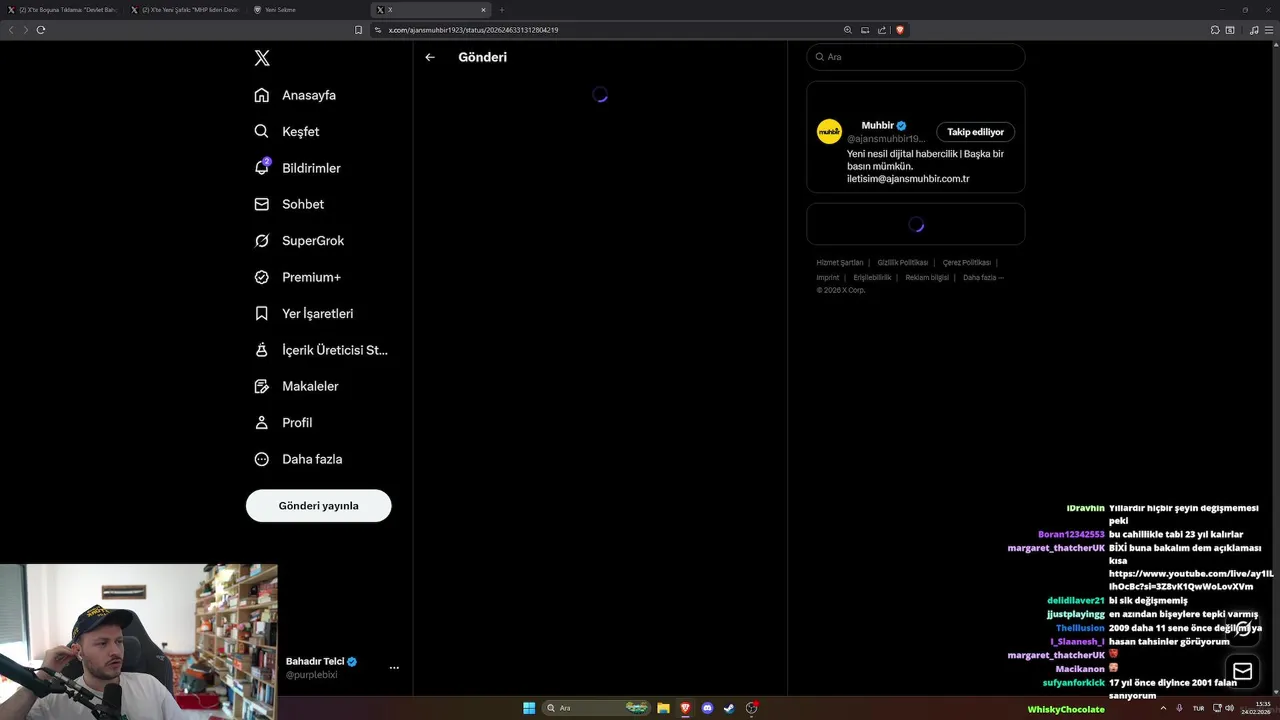1280x720 pixels.
Task: Click Gönderi yayınla button
Action: pyautogui.click(x=318, y=506)
